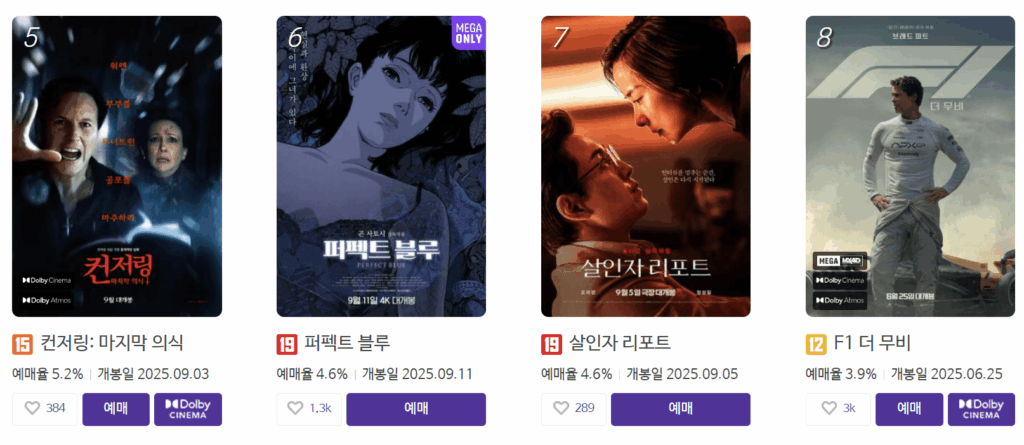The image size is (1024, 445).
Task: Open the 퍼펙트 블루 poster thumbnail
Action: coord(381,167)
